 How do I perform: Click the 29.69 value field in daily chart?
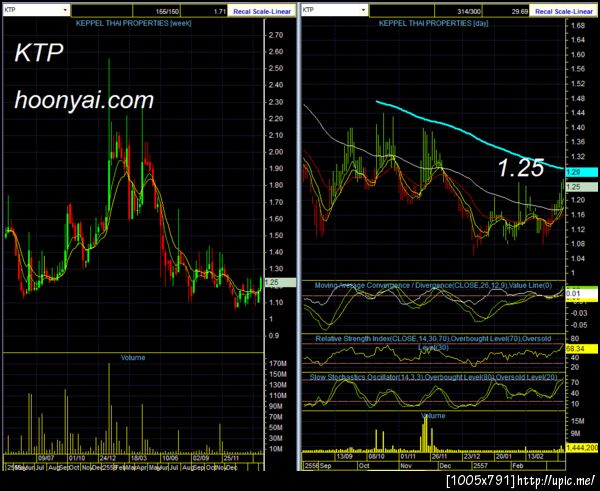click(x=505, y=11)
